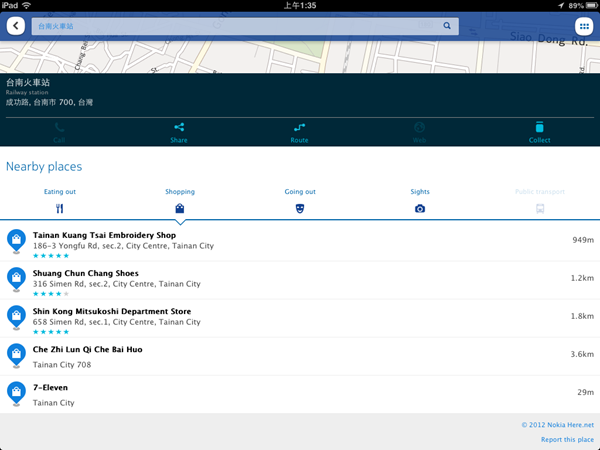The image size is (600, 450).
Task: Select the Shopping bag category icon
Action: (180, 208)
